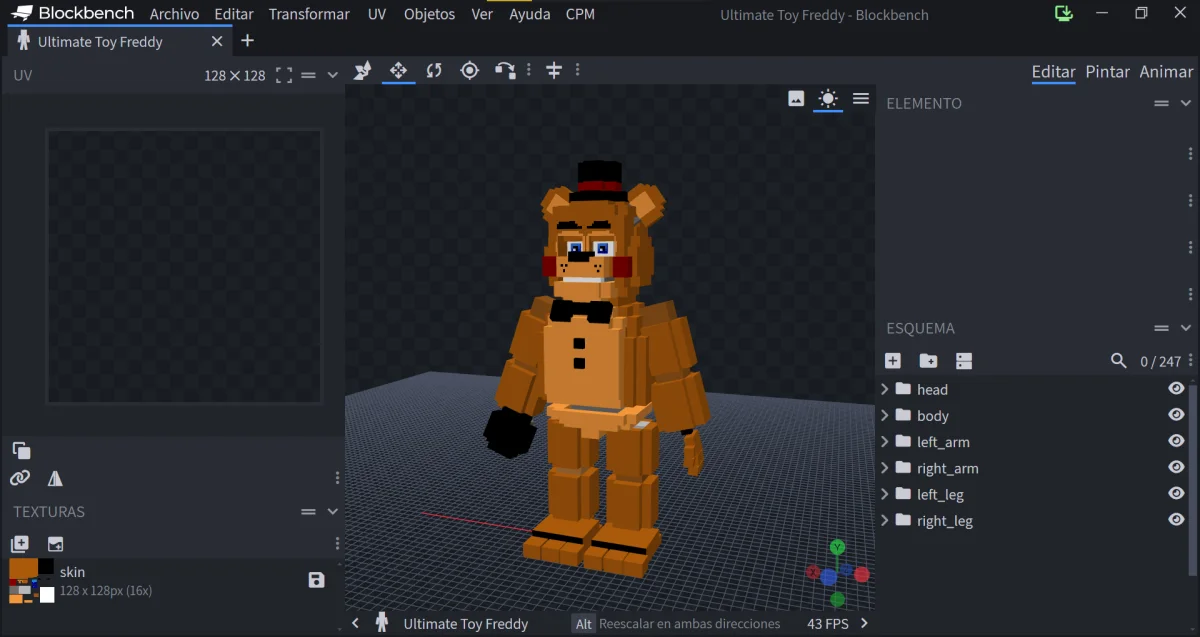This screenshot has width=1200, height=637.
Task: Open outliner toolbar three-dots options
Action: pos(1191,361)
